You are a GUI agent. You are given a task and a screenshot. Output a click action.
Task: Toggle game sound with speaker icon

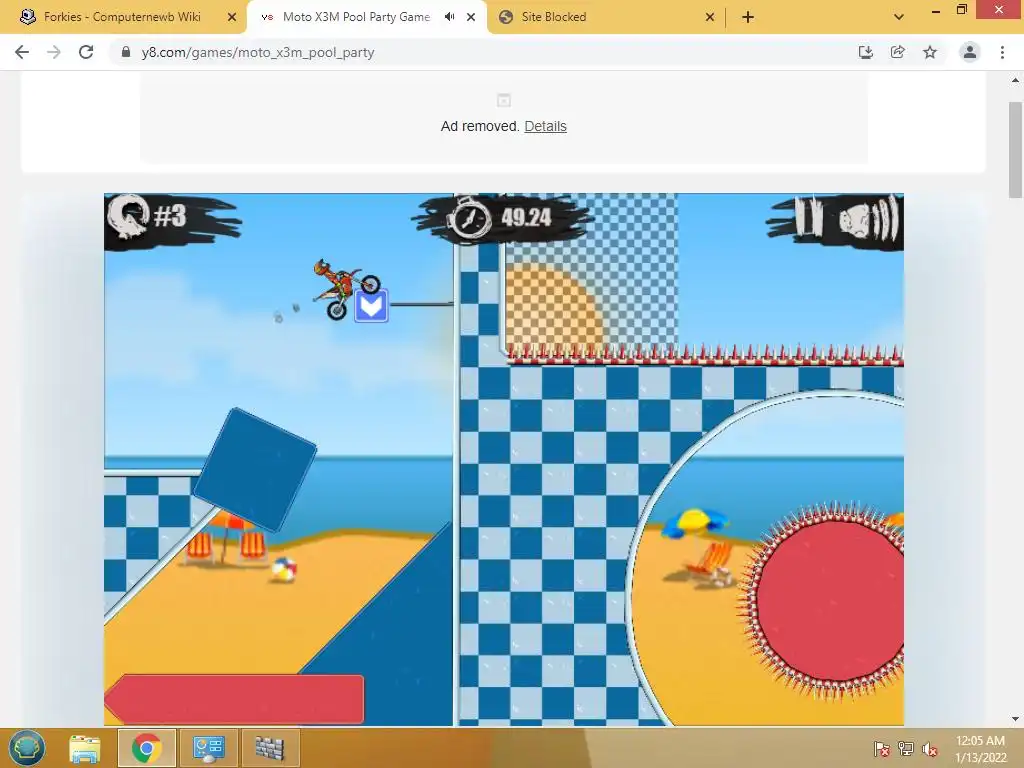point(869,218)
